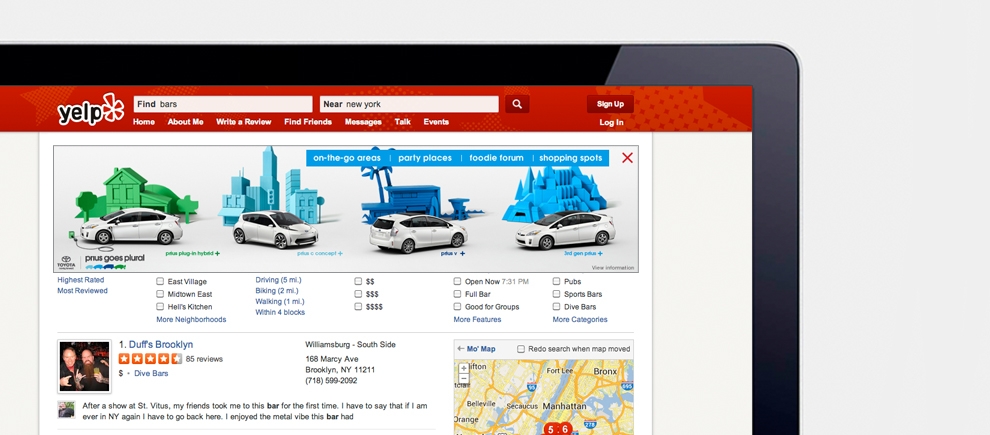Open Messages
The image size is (990, 435).
point(363,122)
